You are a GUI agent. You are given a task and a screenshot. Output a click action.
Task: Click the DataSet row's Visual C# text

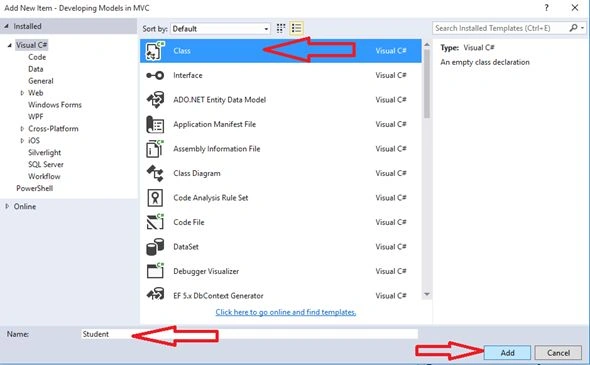[x=391, y=247]
